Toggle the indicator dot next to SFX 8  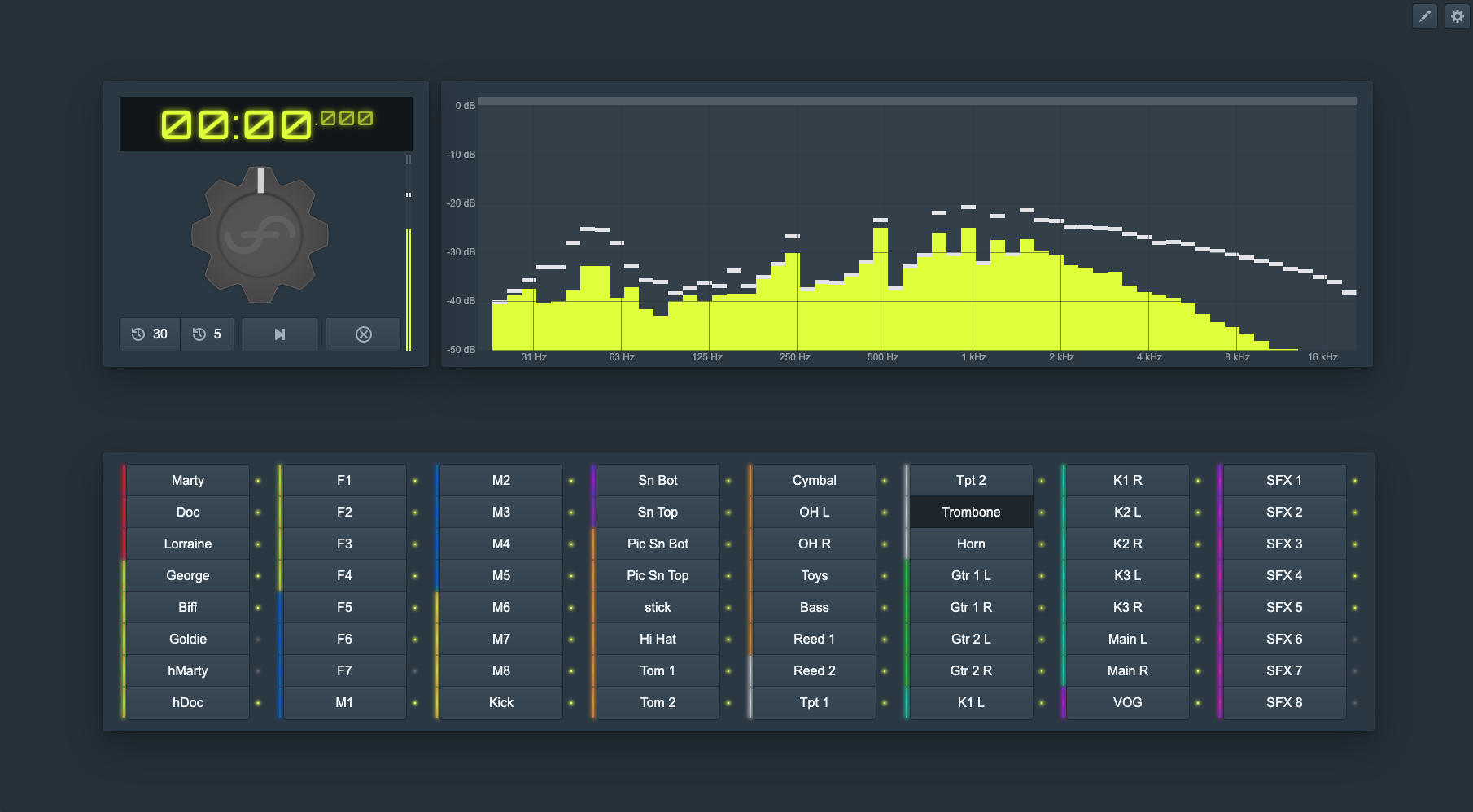tap(1355, 703)
